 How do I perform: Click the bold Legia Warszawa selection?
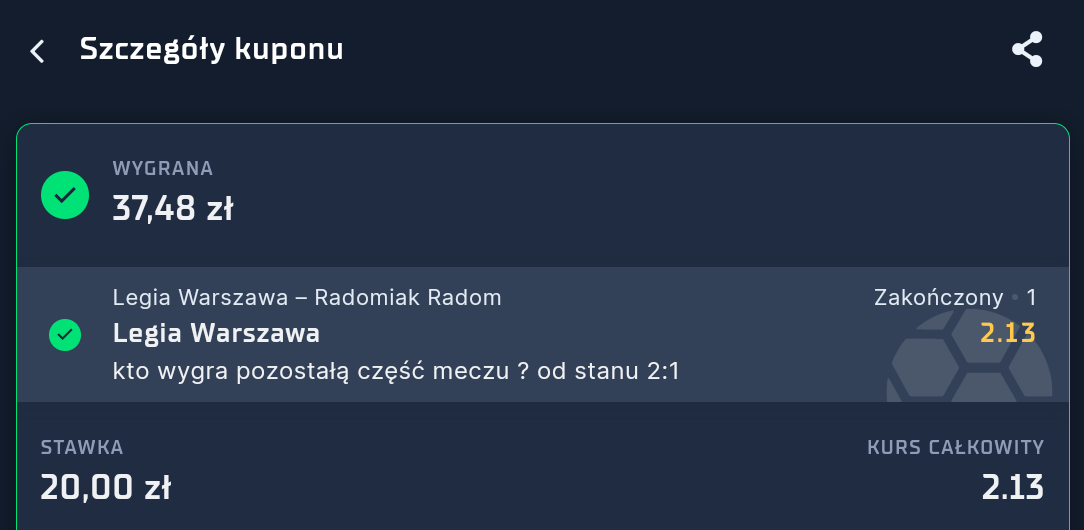[x=216, y=333]
